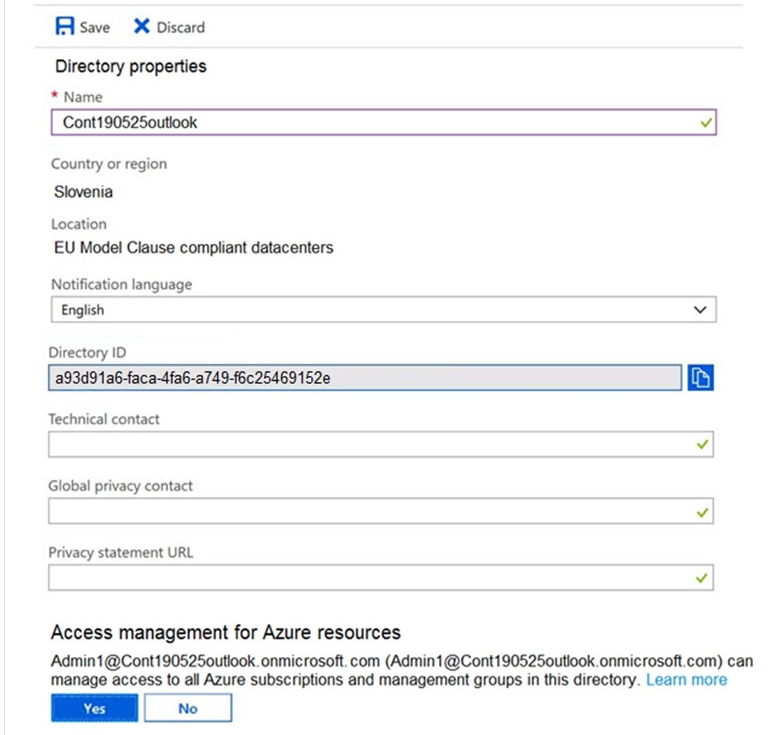Click the Directory properties heading
The width and height of the screenshot is (783, 735).
[131, 66]
